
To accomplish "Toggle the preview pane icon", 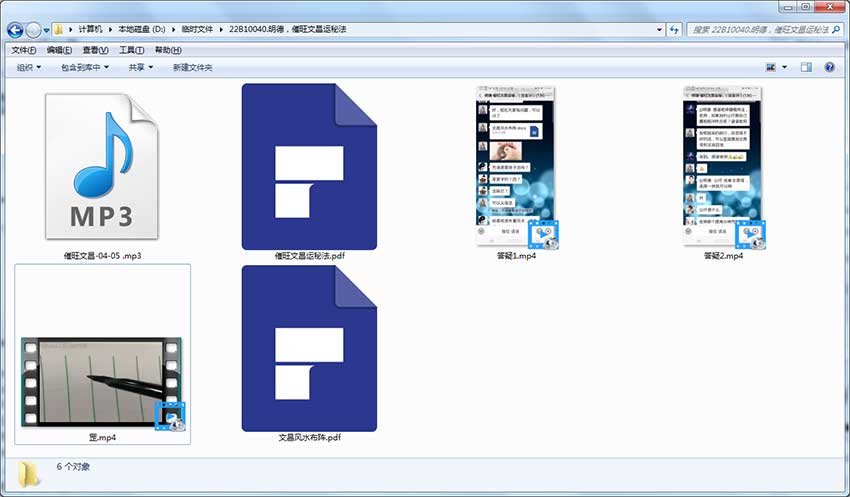I will pos(807,67).
